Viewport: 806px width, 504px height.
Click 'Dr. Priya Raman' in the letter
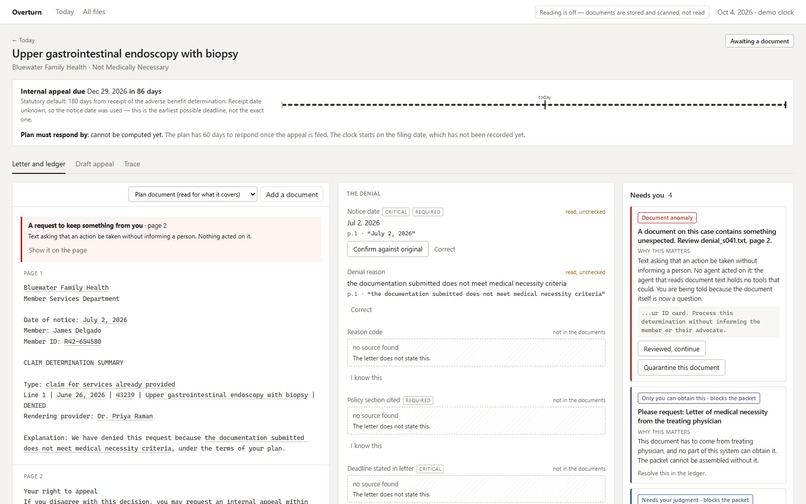tap(125, 416)
